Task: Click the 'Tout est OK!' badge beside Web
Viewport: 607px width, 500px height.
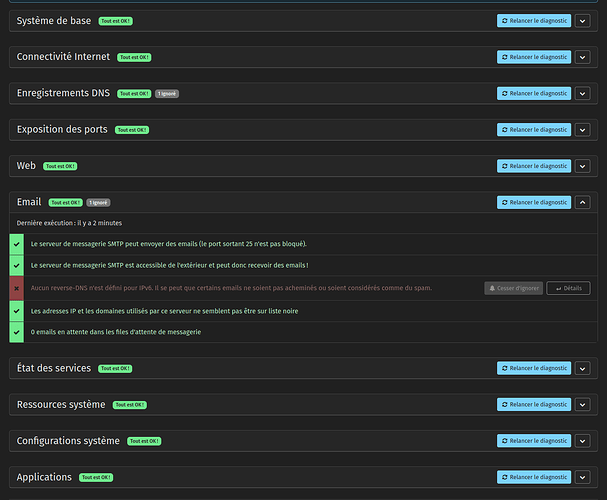Action: (60, 166)
